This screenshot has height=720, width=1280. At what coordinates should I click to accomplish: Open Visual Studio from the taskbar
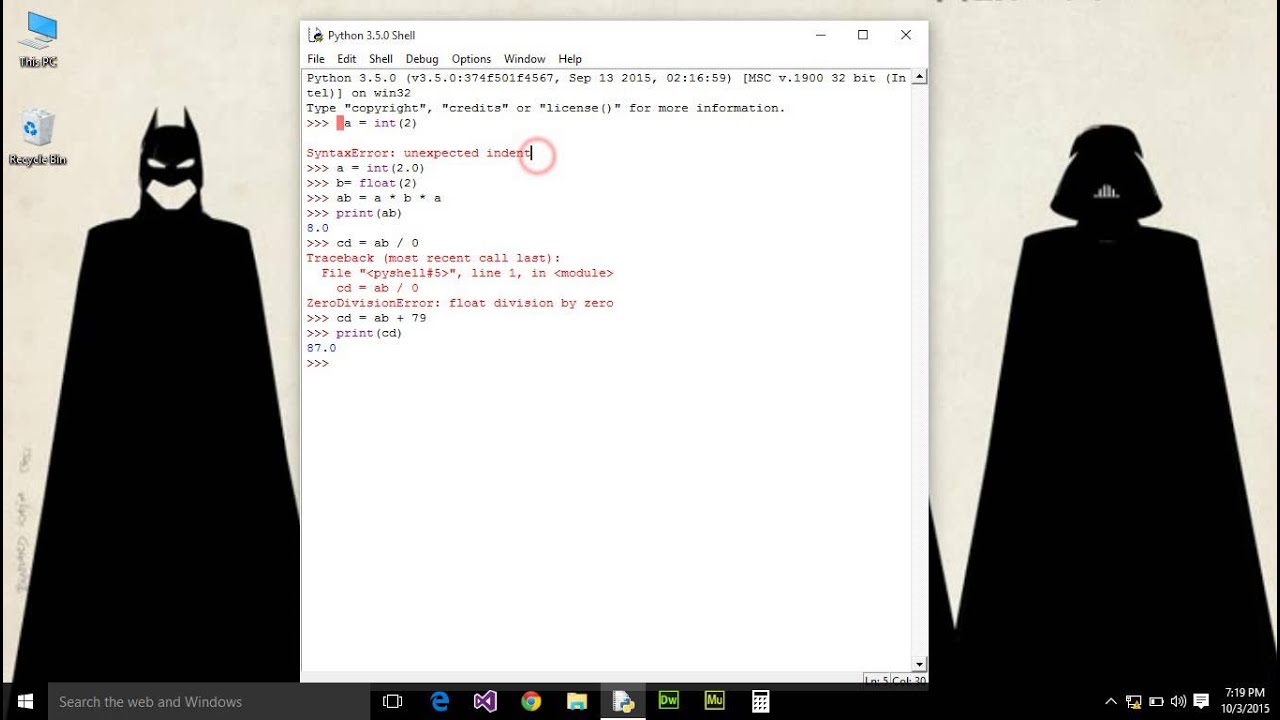point(485,701)
